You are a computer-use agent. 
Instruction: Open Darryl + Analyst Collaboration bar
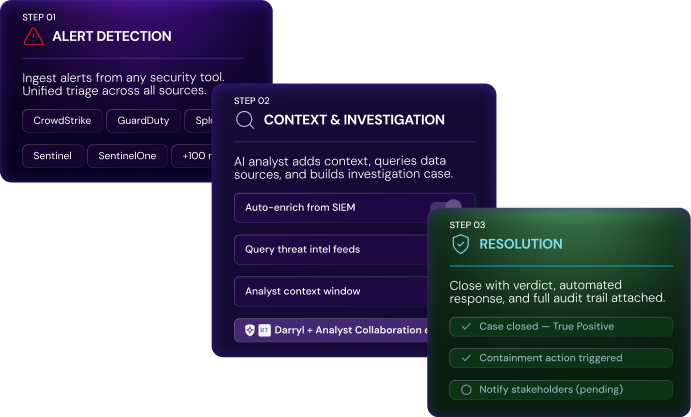pyautogui.click(x=340, y=330)
